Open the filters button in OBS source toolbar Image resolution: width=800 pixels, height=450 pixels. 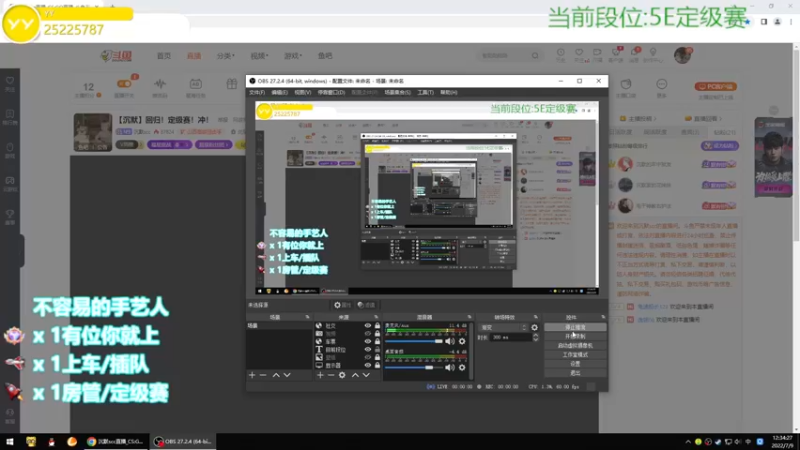pos(366,305)
